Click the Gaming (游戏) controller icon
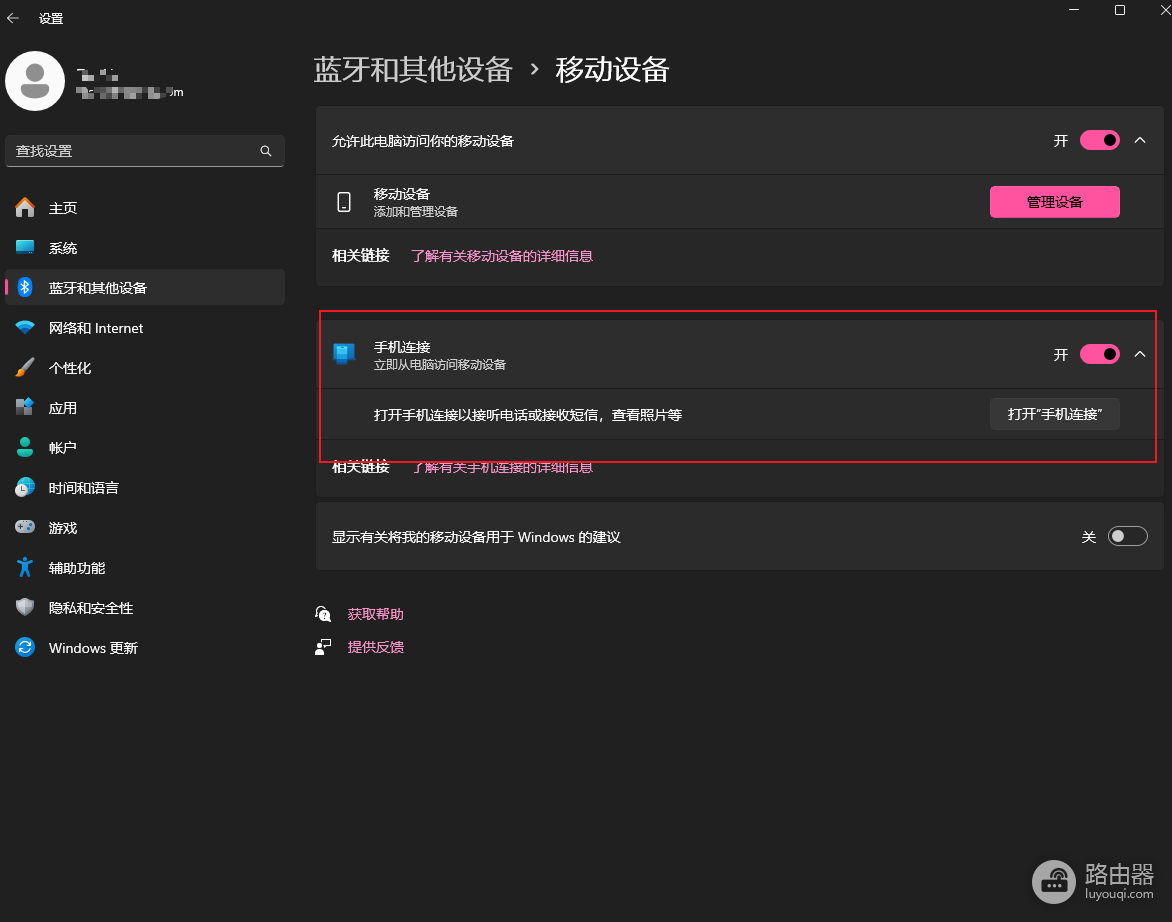 click(25, 527)
